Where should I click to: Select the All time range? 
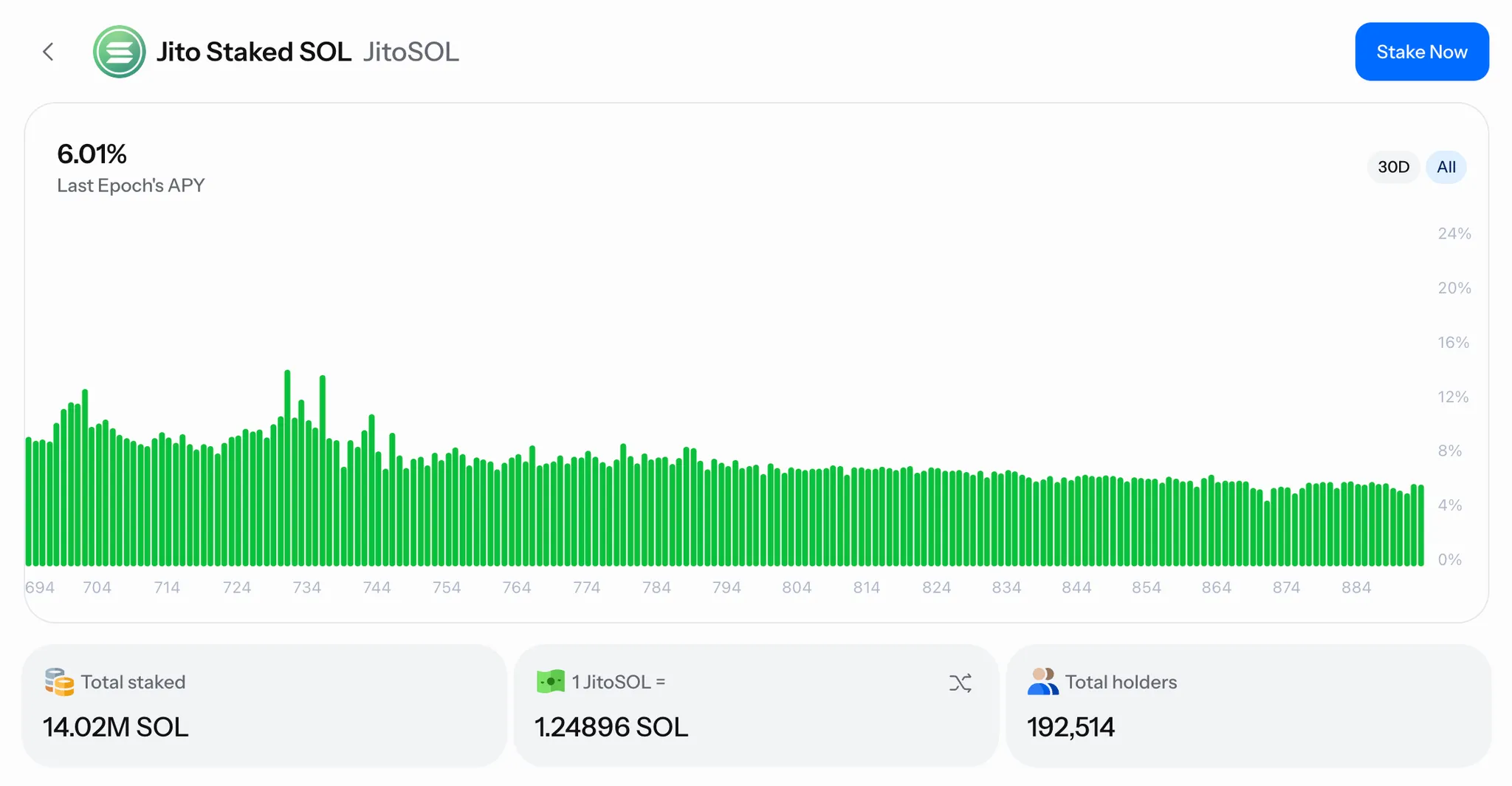tap(1446, 167)
